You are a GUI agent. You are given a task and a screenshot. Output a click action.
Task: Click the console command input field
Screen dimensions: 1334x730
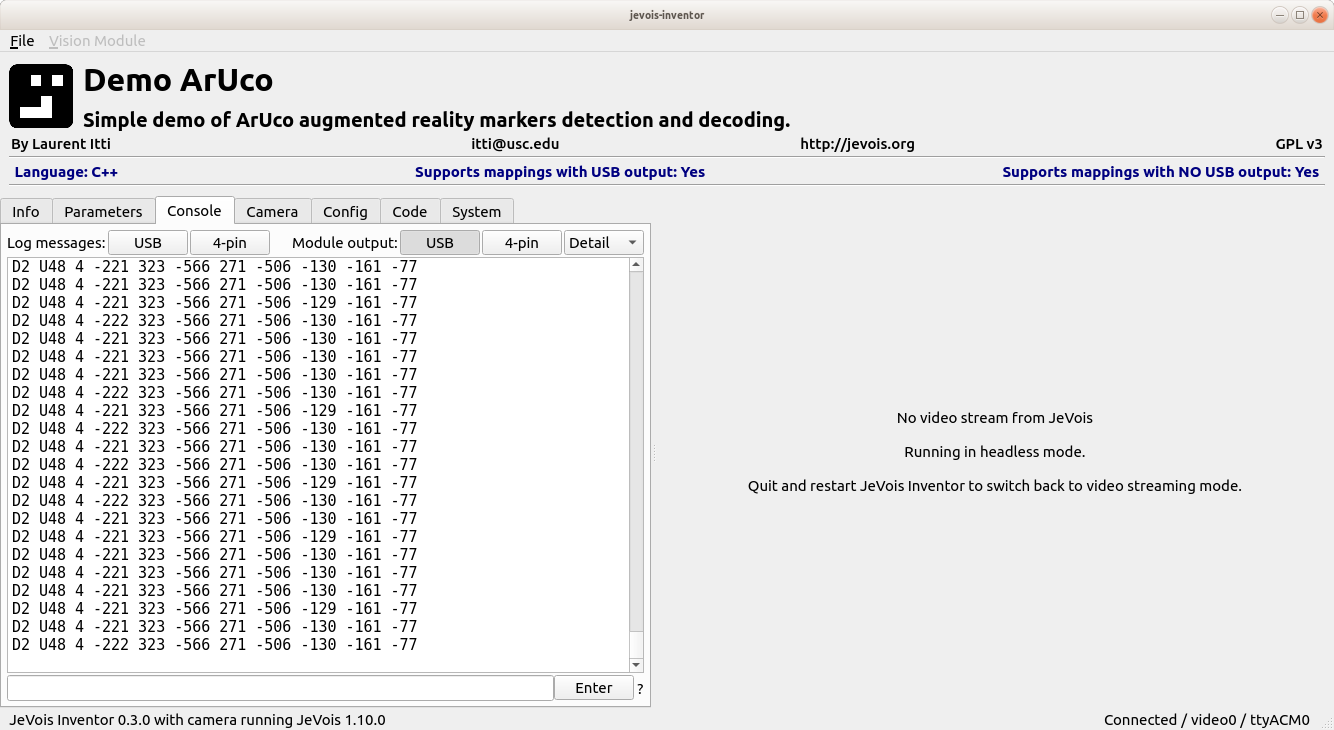[x=280, y=688]
